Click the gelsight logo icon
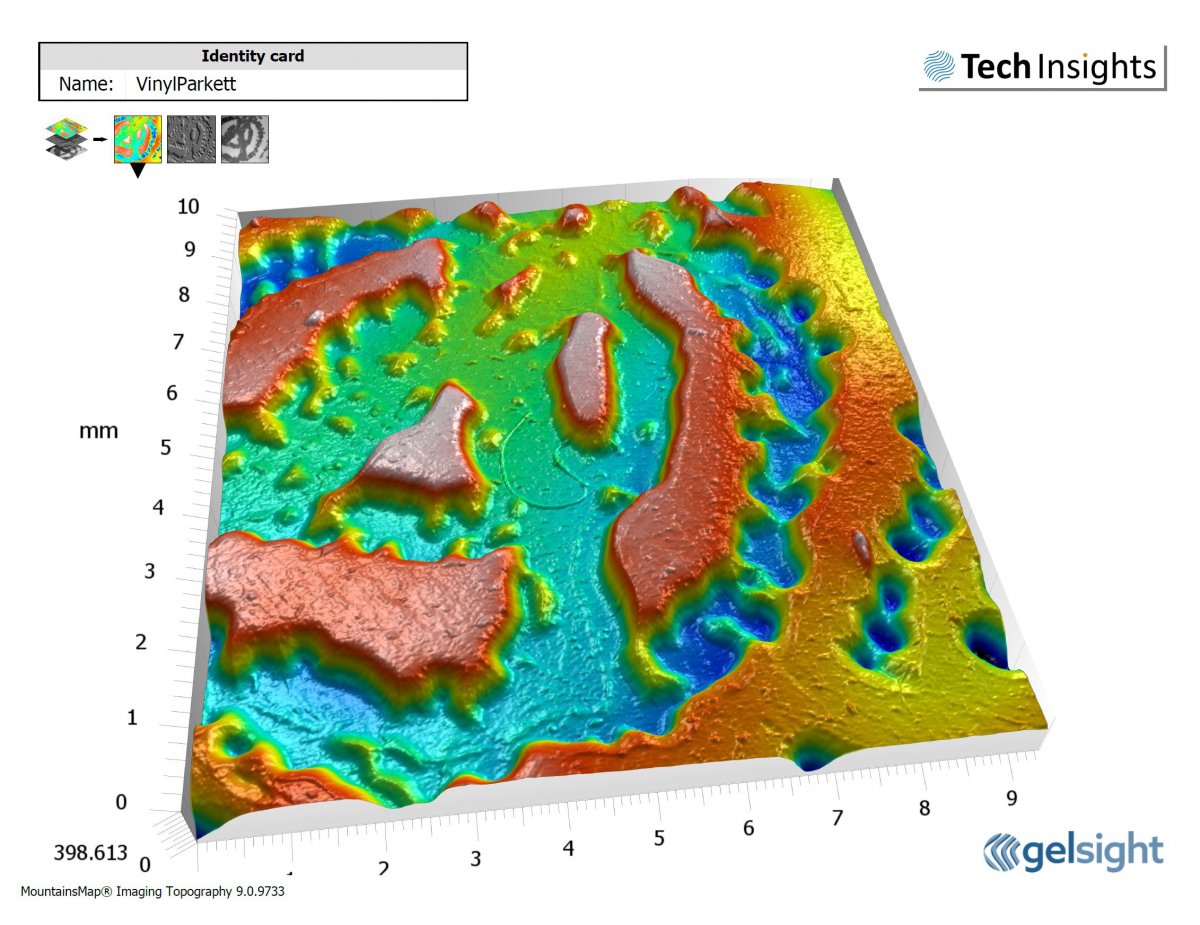The width and height of the screenshot is (1200, 925). (x=1008, y=852)
